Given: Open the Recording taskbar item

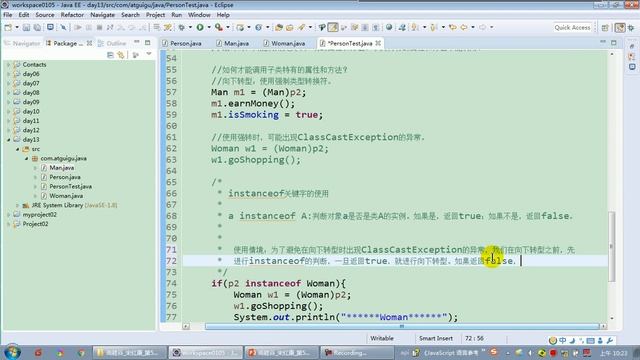Looking at the screenshot, I should coord(357,352).
